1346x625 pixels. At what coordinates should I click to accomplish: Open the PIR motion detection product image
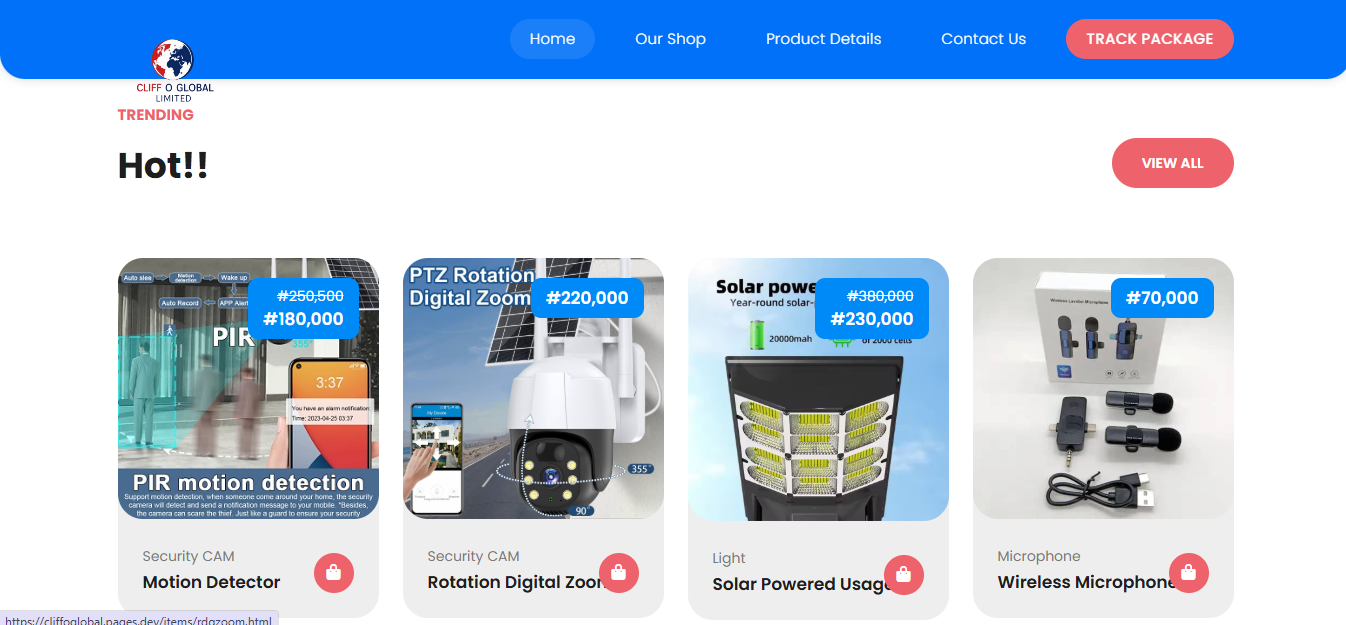point(248,388)
